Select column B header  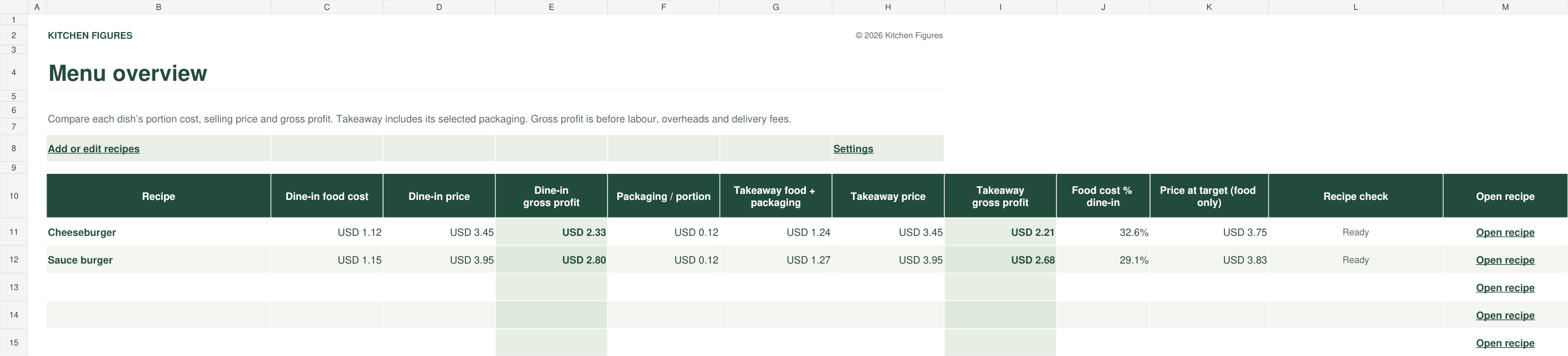(159, 7)
